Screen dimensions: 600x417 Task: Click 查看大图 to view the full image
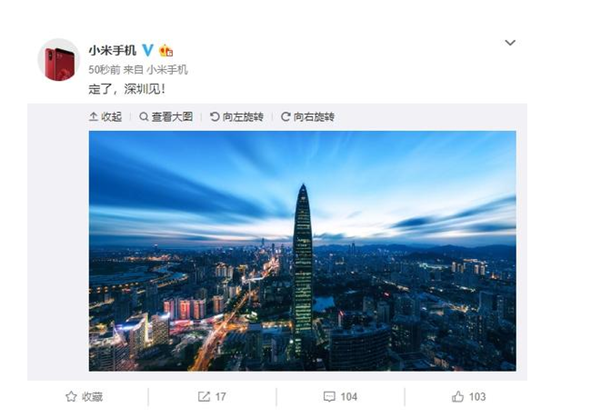[166, 117]
